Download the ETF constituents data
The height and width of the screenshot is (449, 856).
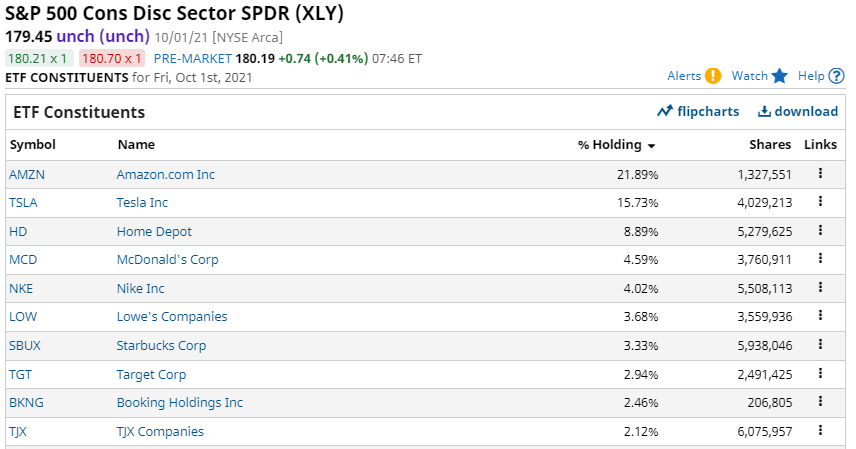[x=798, y=111]
